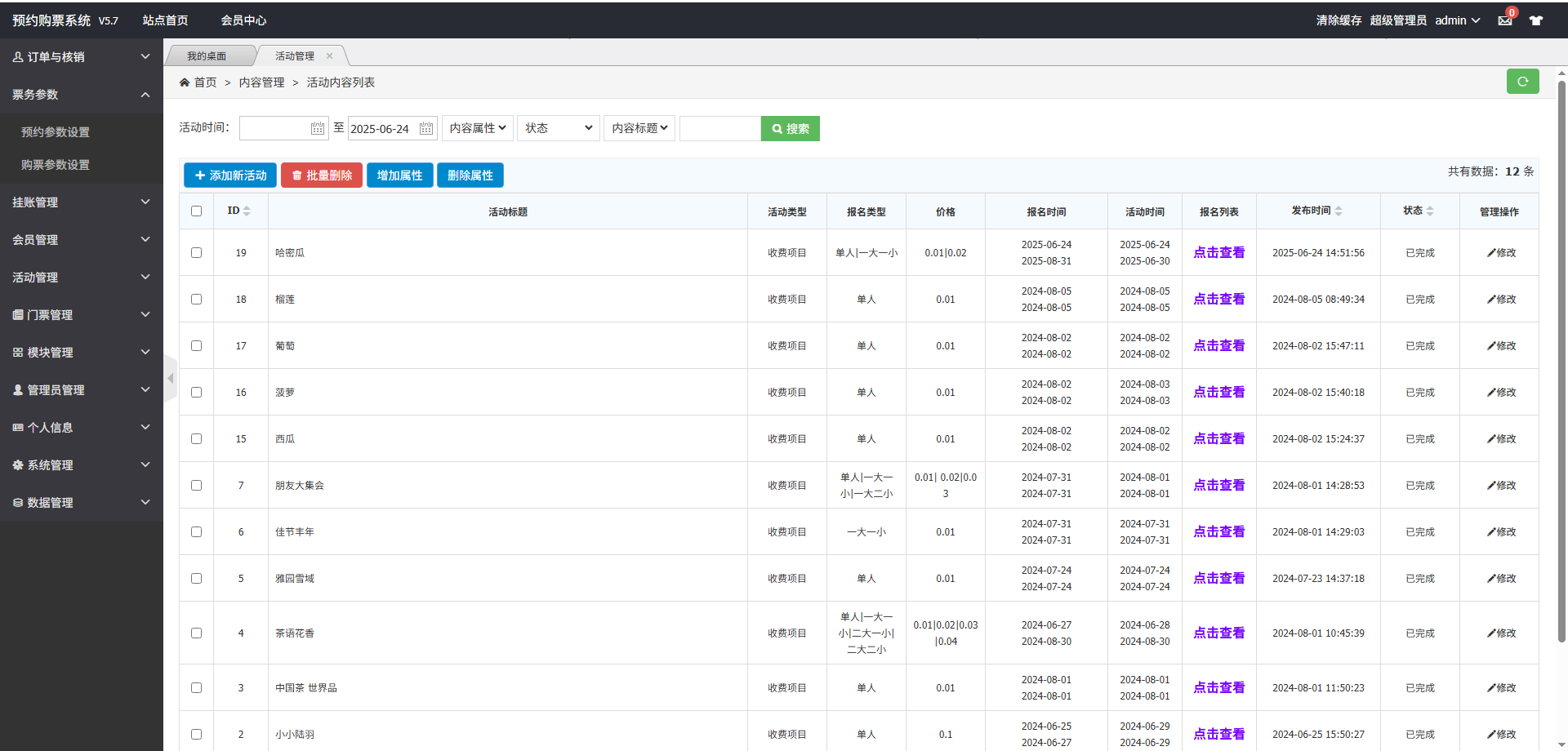
Task: Switch to the 我的桌面 tab
Action: pyautogui.click(x=207, y=56)
